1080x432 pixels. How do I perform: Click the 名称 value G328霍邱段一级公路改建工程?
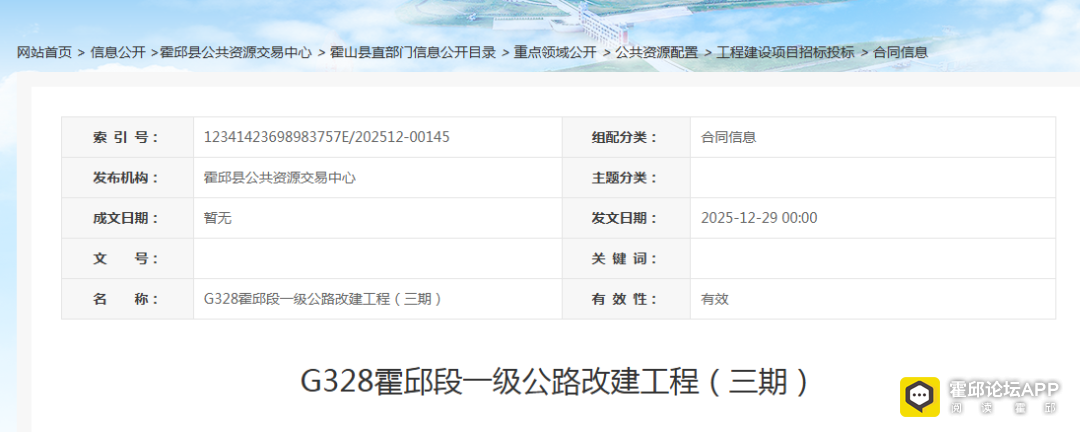click(323, 299)
